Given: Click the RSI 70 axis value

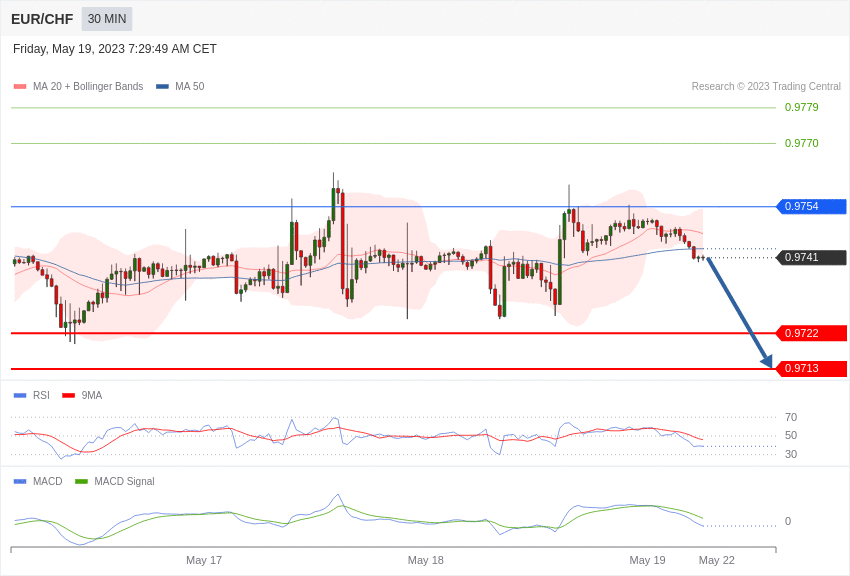Looking at the screenshot, I should [791, 417].
